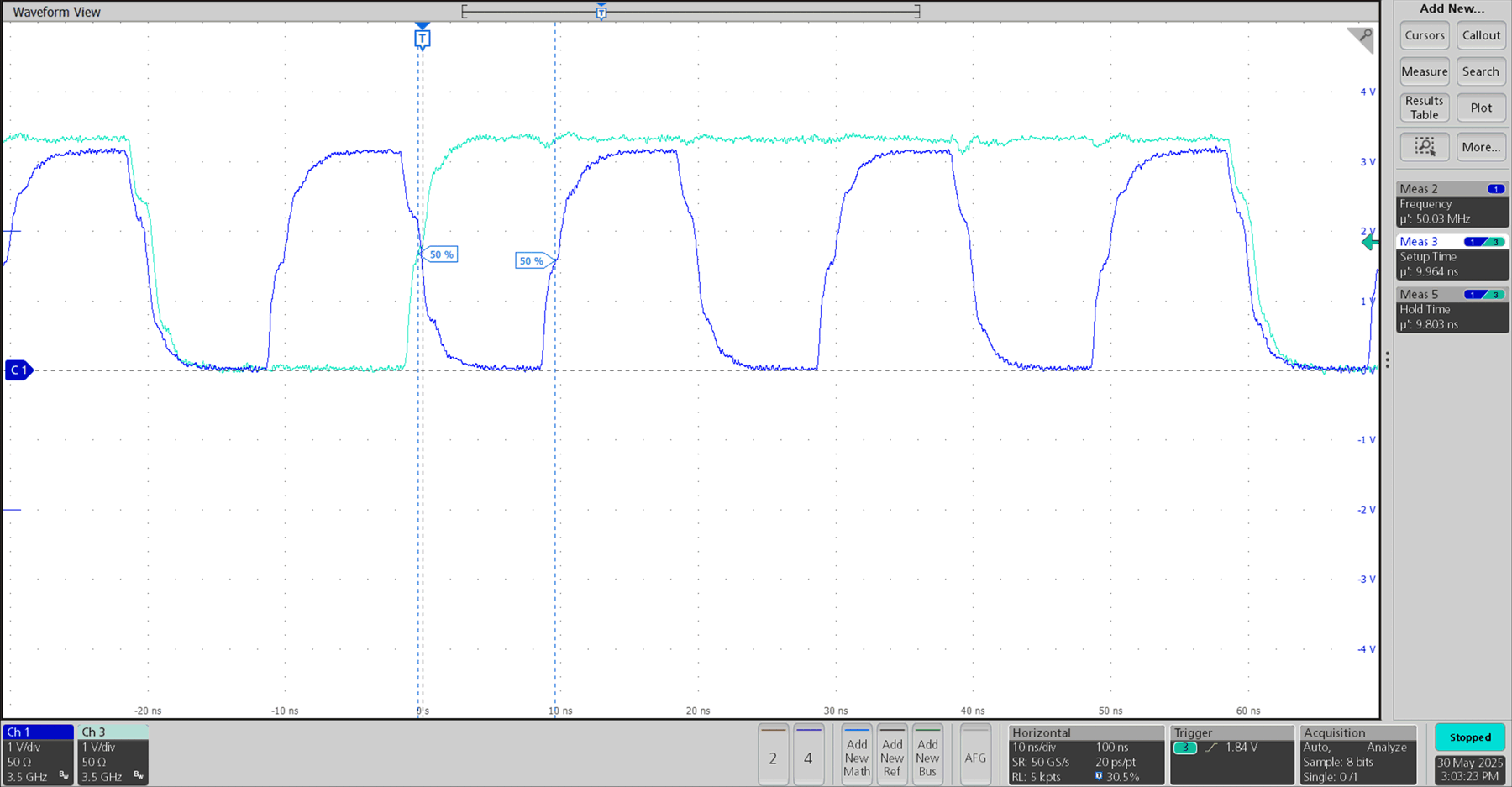Click the Add New Math button
The width and height of the screenshot is (1512, 787).
pyautogui.click(x=856, y=756)
